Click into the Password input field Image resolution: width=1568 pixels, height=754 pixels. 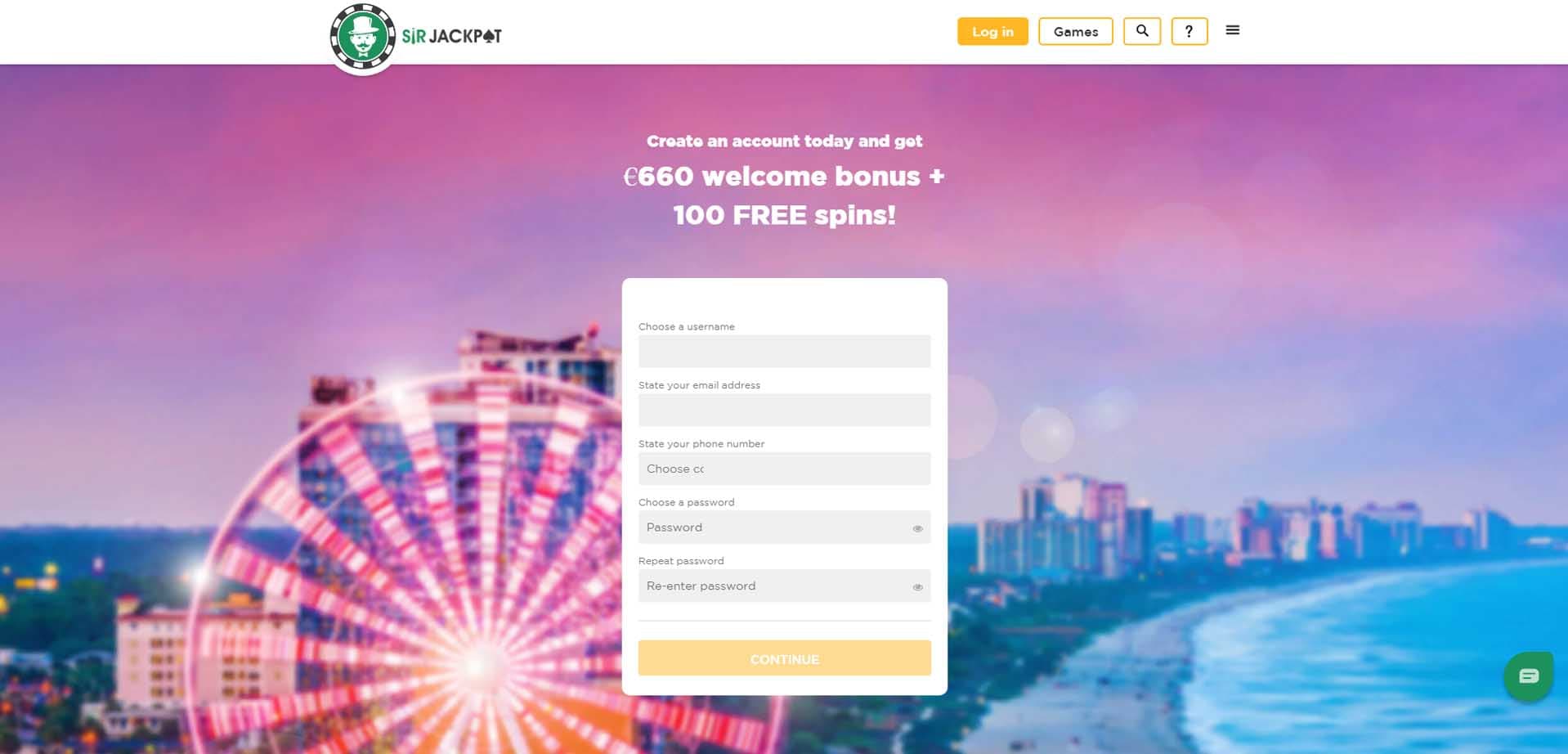(773, 527)
